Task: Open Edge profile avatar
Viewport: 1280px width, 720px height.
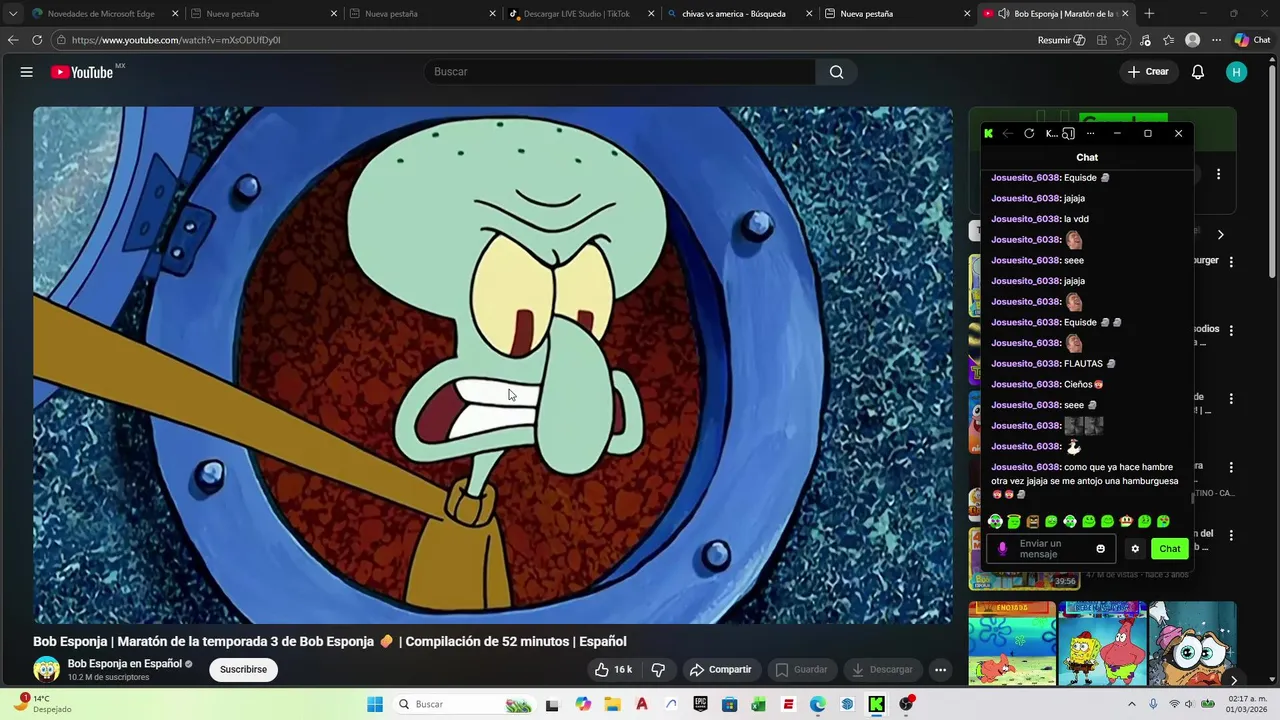Action: point(1192,40)
